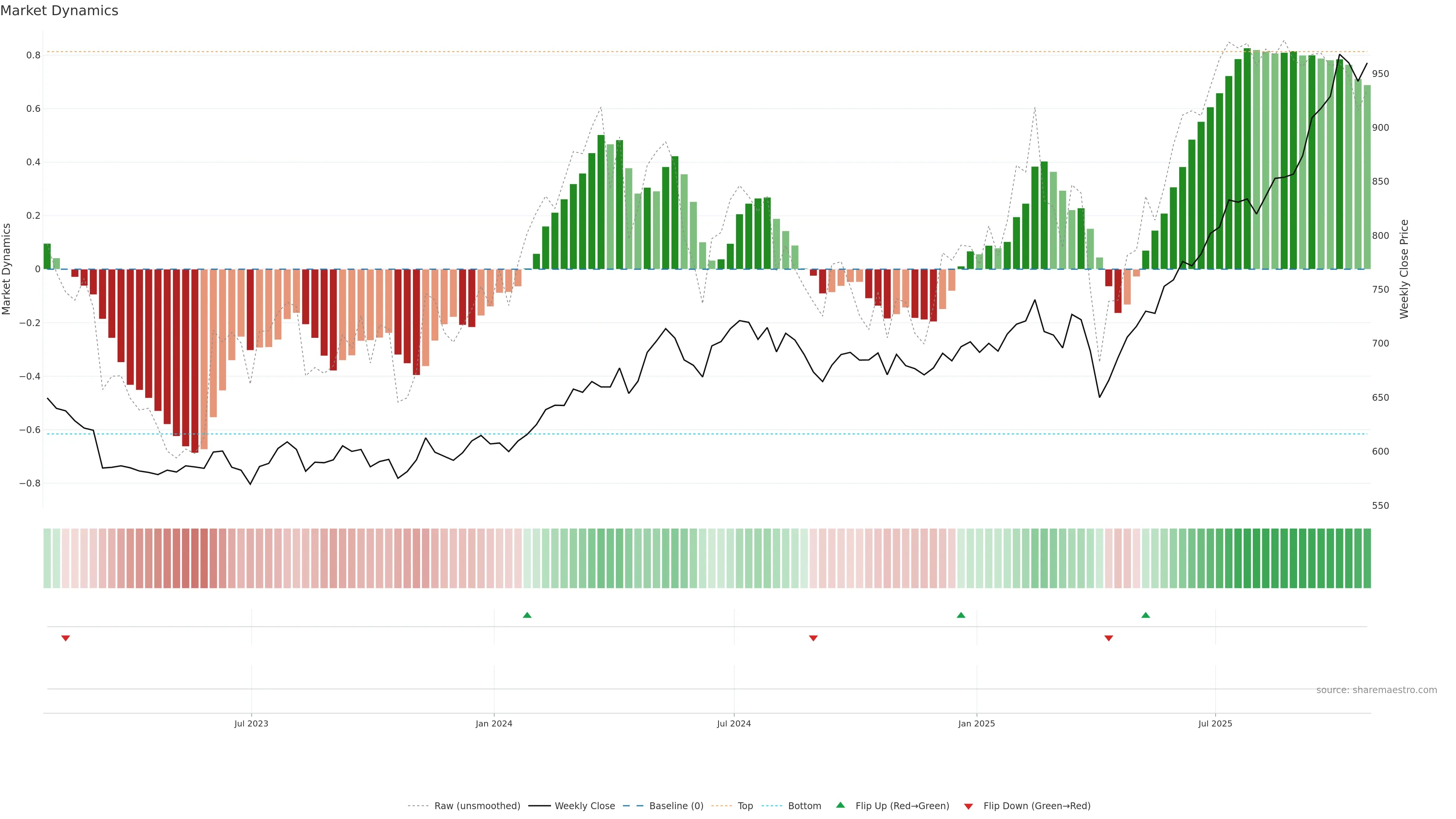Screen dimensions: 1456x819
Task: Toggle the Baseline (0) legend entry
Action: point(676,806)
